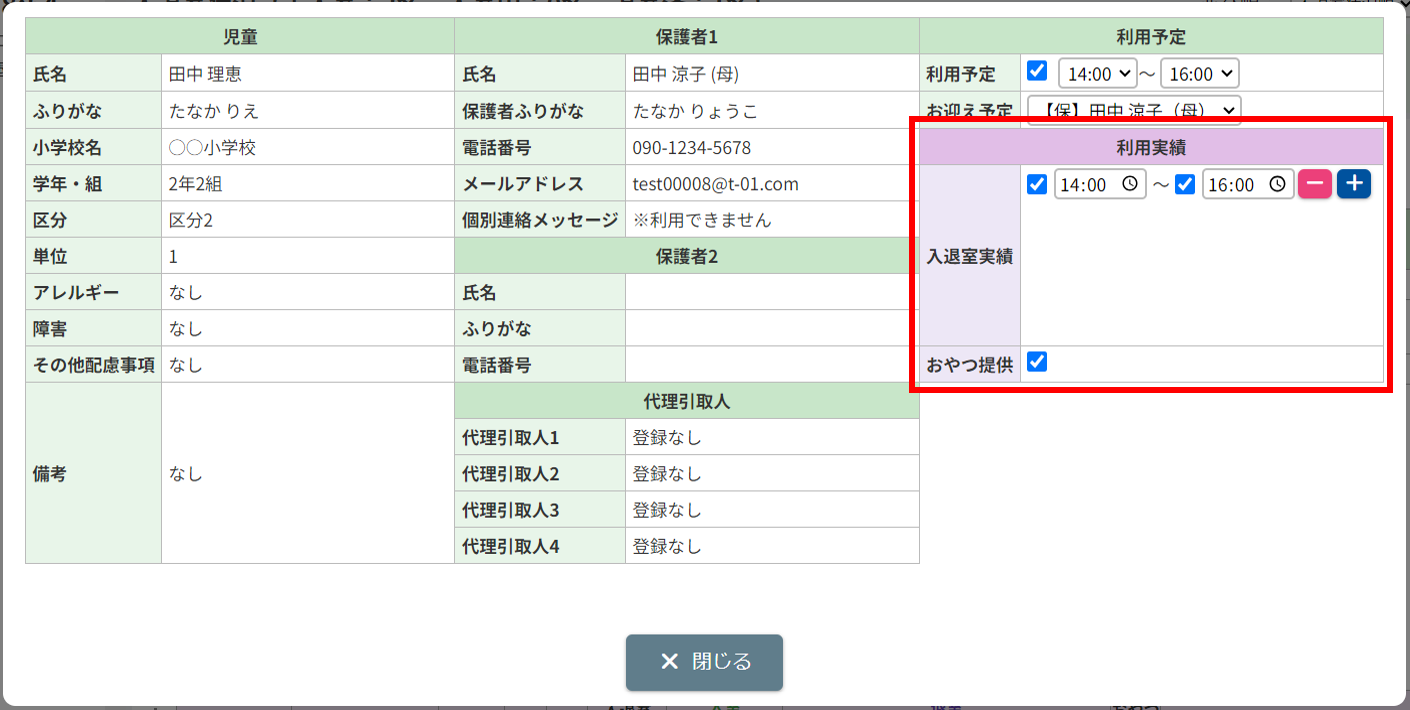1410x710 pixels.
Task: Click the X icon on 閉じる button
Action: coord(670,662)
